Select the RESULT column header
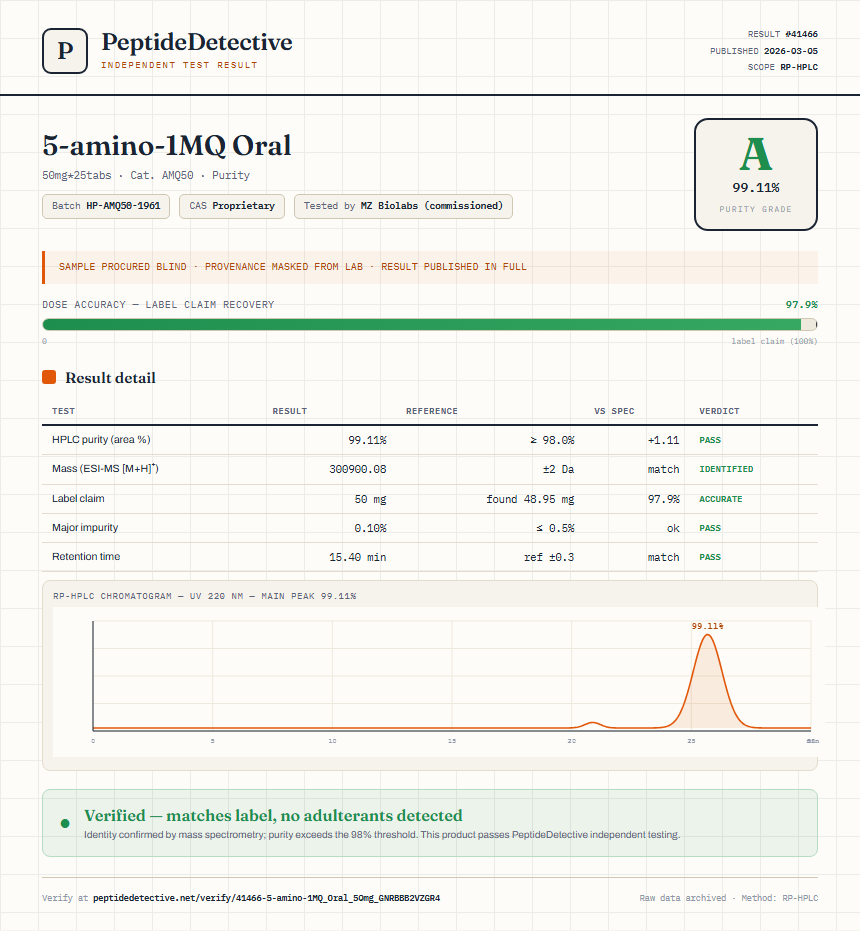This screenshot has height=931, width=860. [x=290, y=411]
